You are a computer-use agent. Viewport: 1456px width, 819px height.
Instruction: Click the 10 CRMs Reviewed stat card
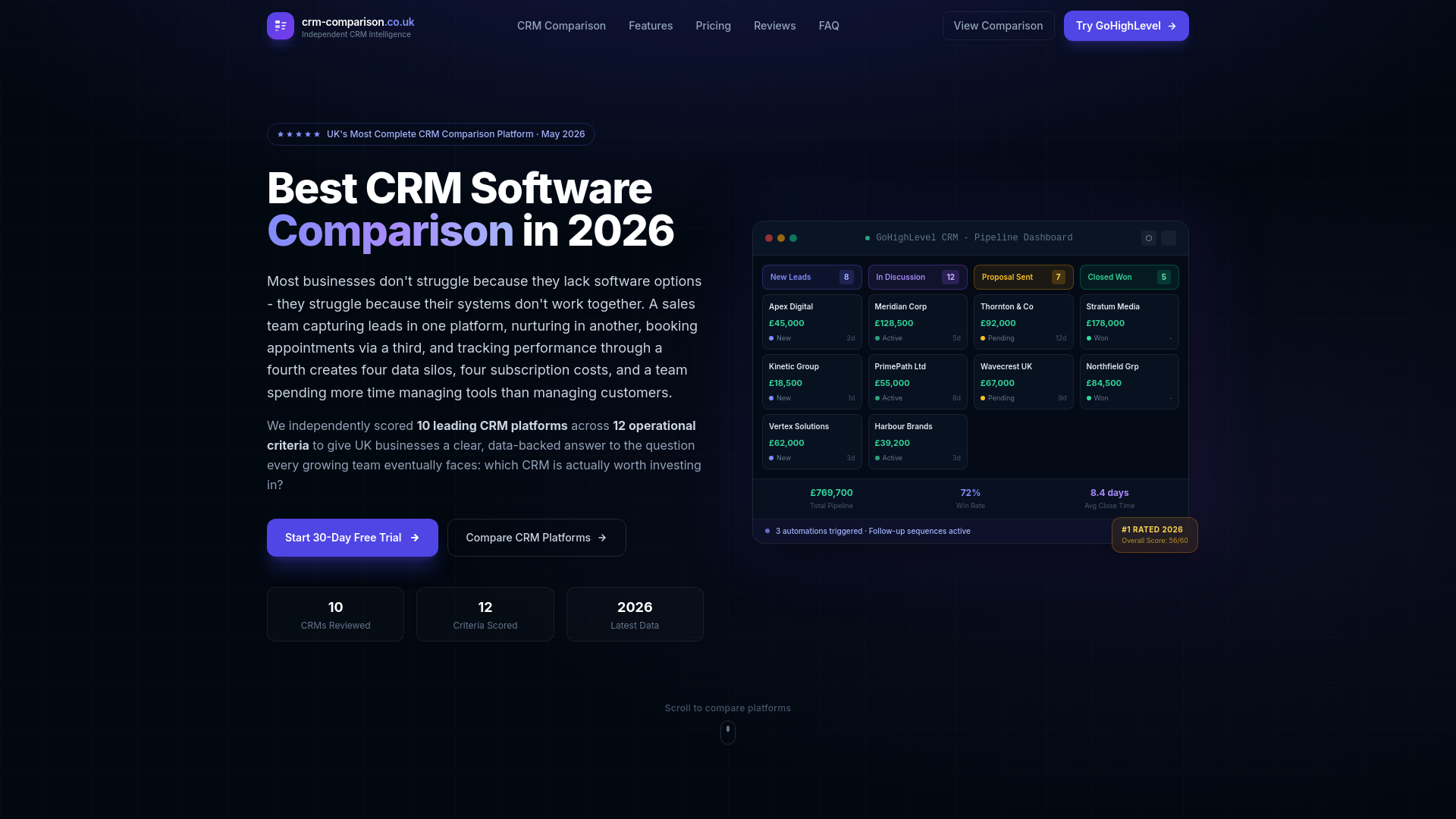pyautogui.click(x=335, y=614)
